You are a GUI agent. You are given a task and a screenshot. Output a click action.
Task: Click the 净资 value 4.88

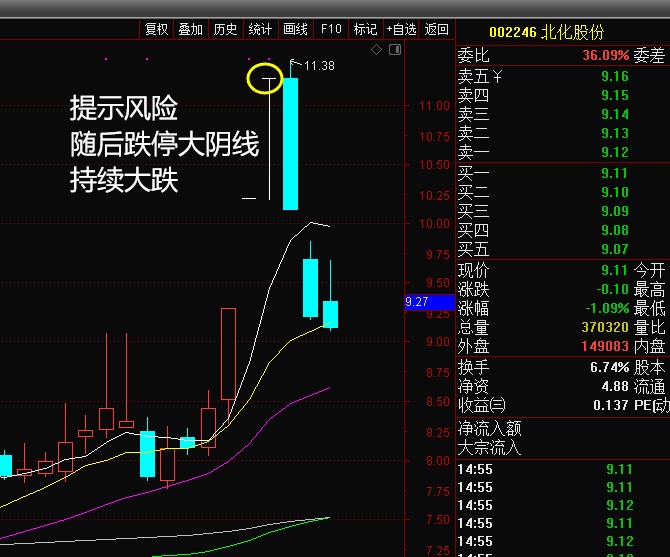615,387
